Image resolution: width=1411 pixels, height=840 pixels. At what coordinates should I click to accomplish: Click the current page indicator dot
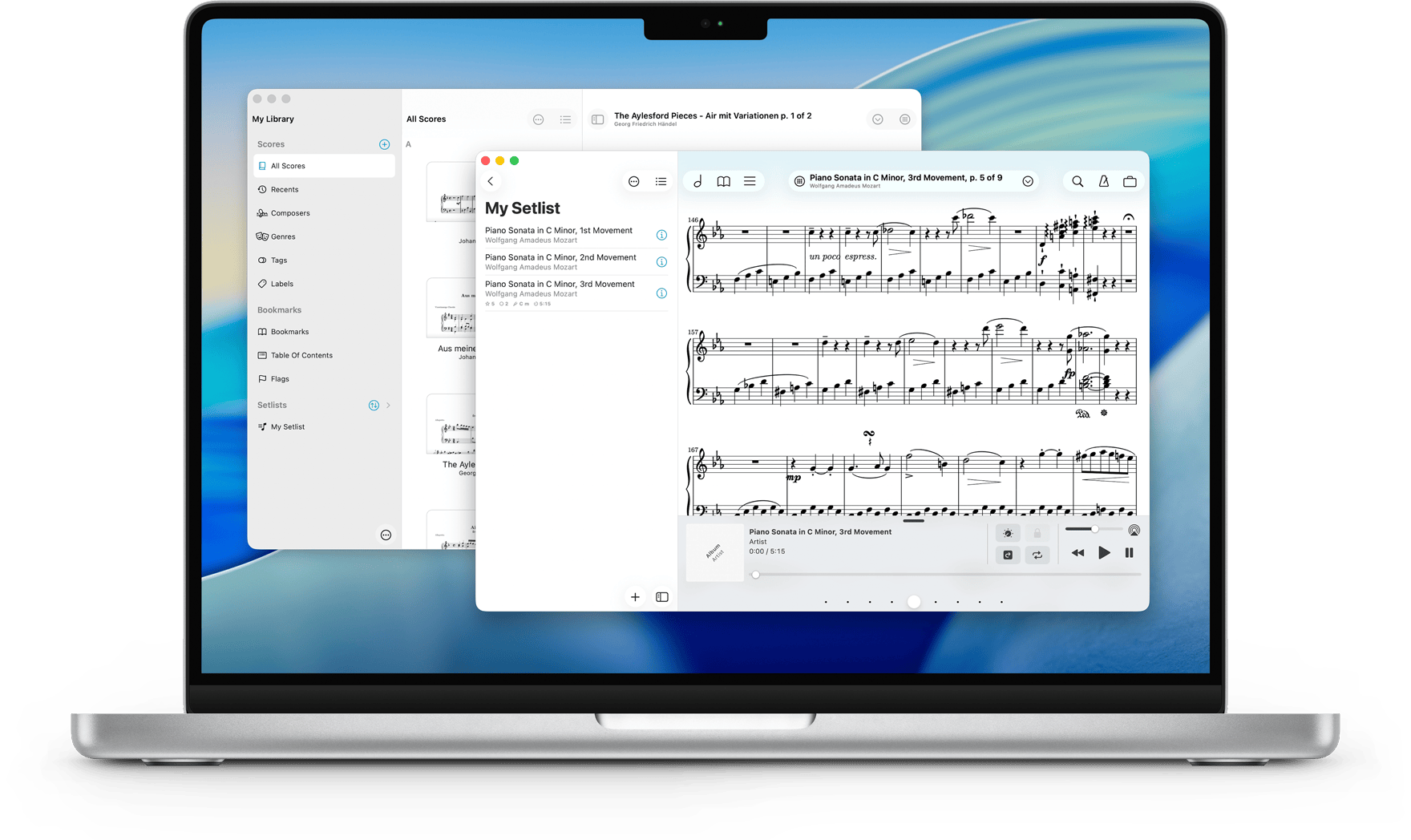tap(914, 602)
